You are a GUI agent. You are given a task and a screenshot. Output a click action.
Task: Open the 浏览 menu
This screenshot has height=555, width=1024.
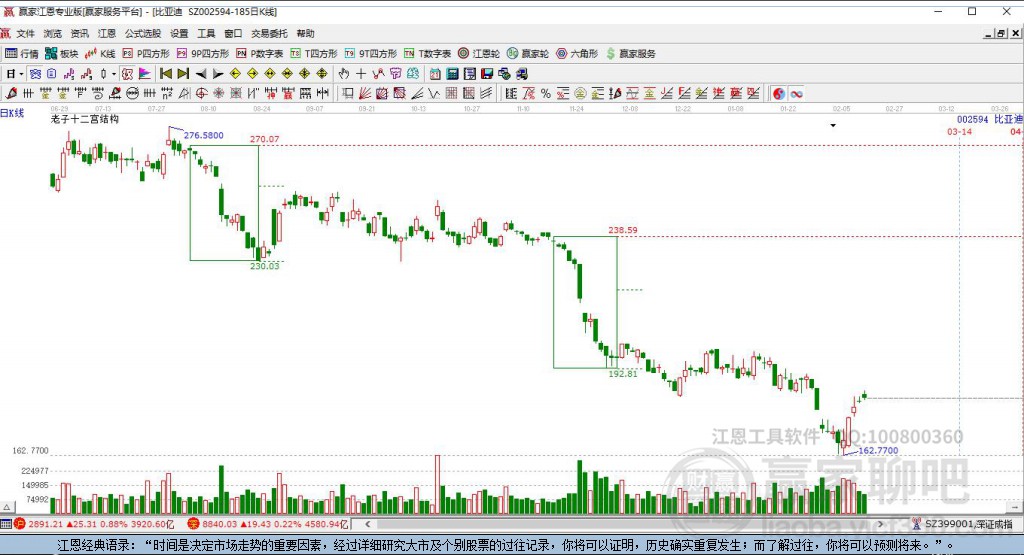point(53,33)
